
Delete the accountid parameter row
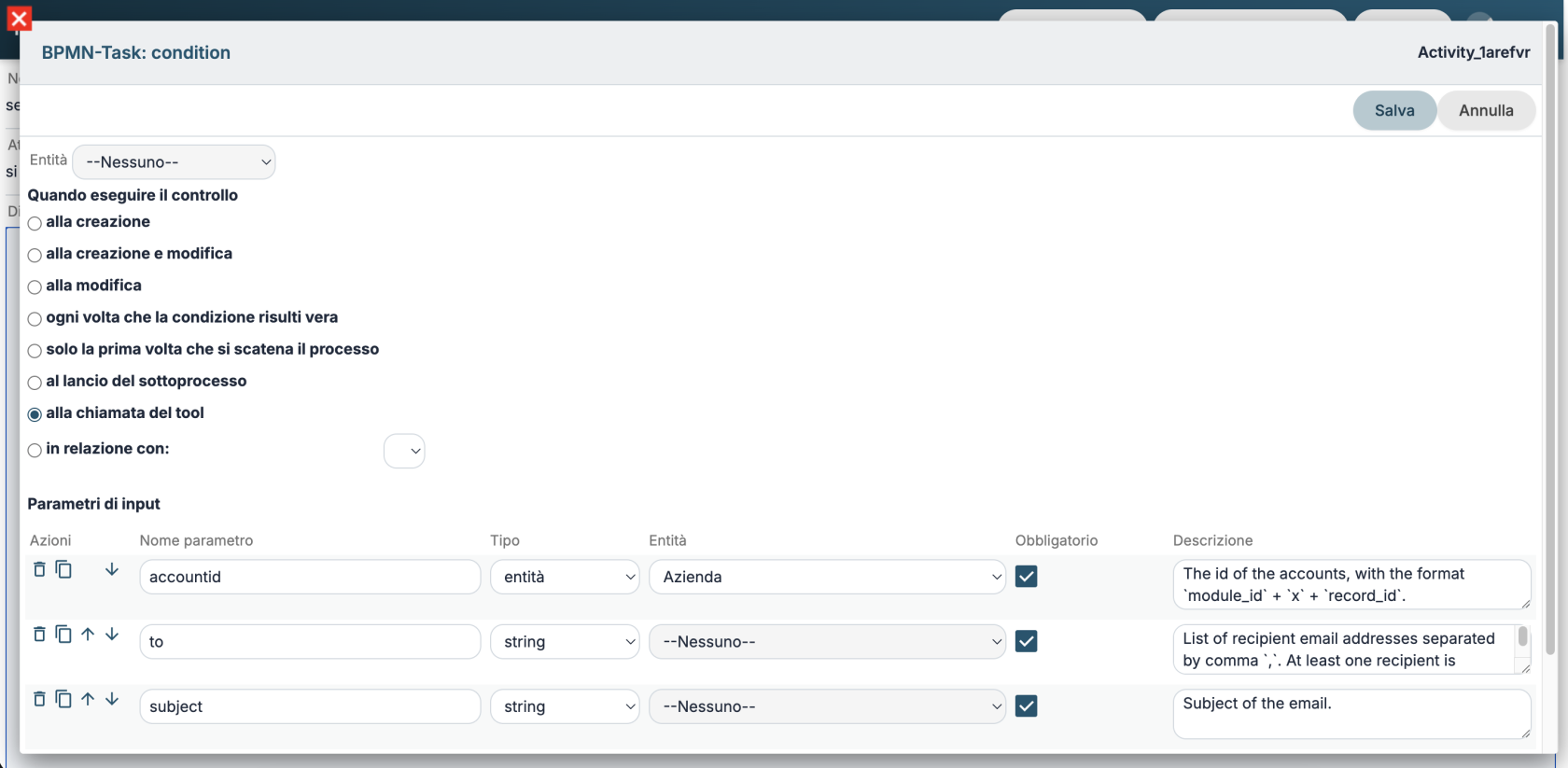[x=39, y=569]
